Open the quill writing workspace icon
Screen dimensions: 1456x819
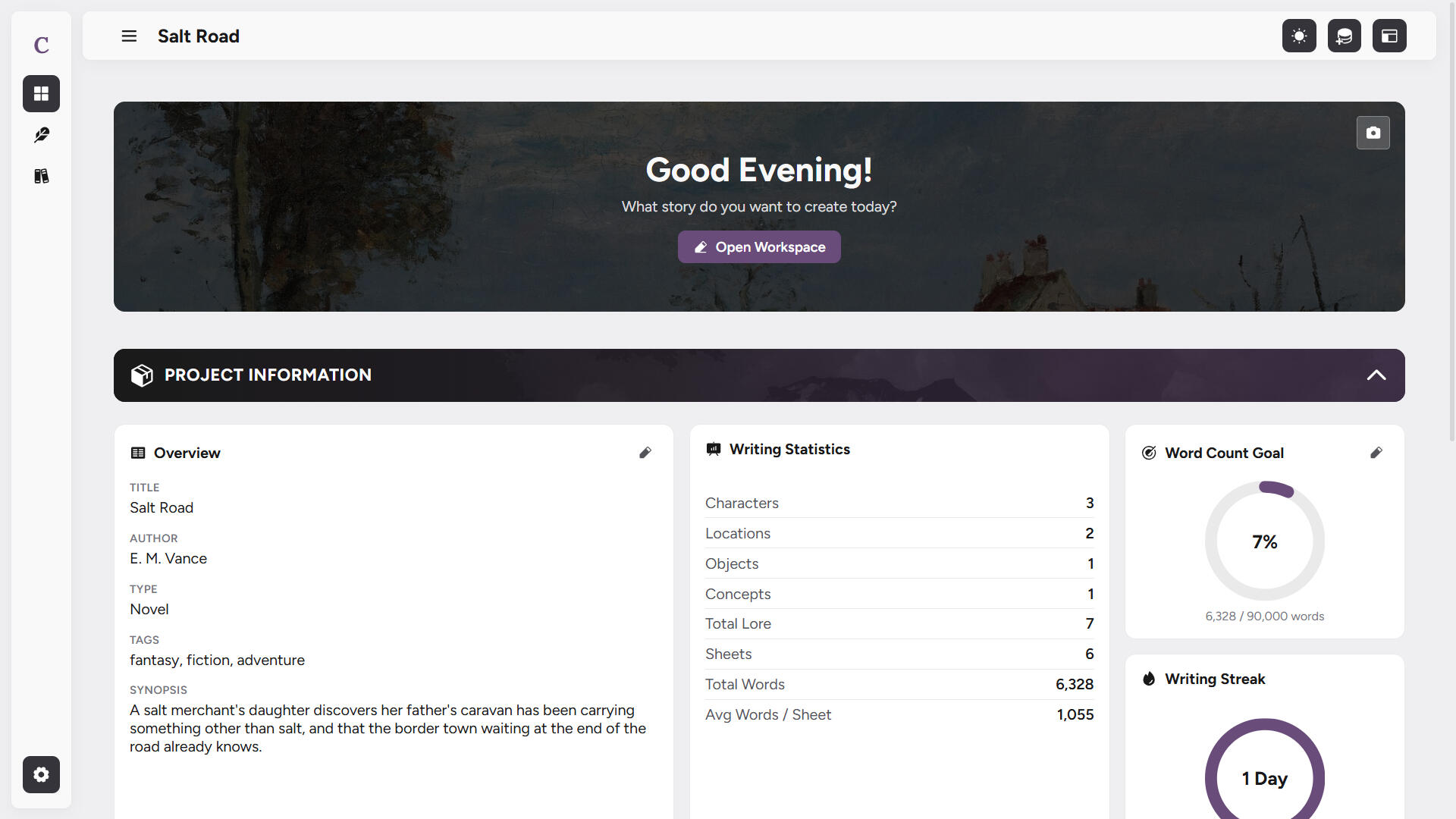[41, 135]
